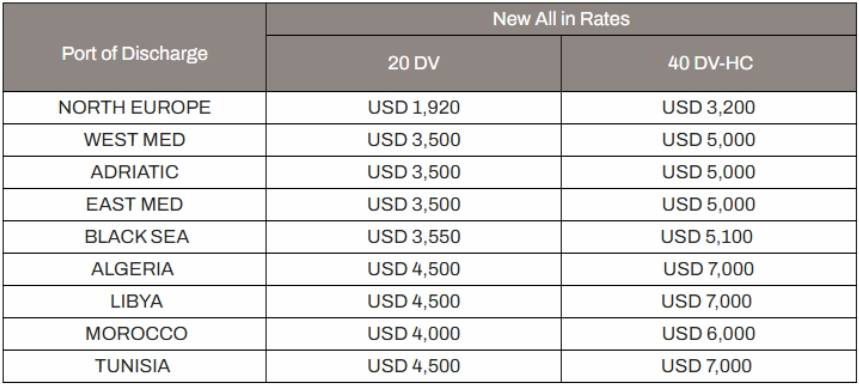Click the 20 DV column header
Viewport: 859px width, 386px height.
414,64
